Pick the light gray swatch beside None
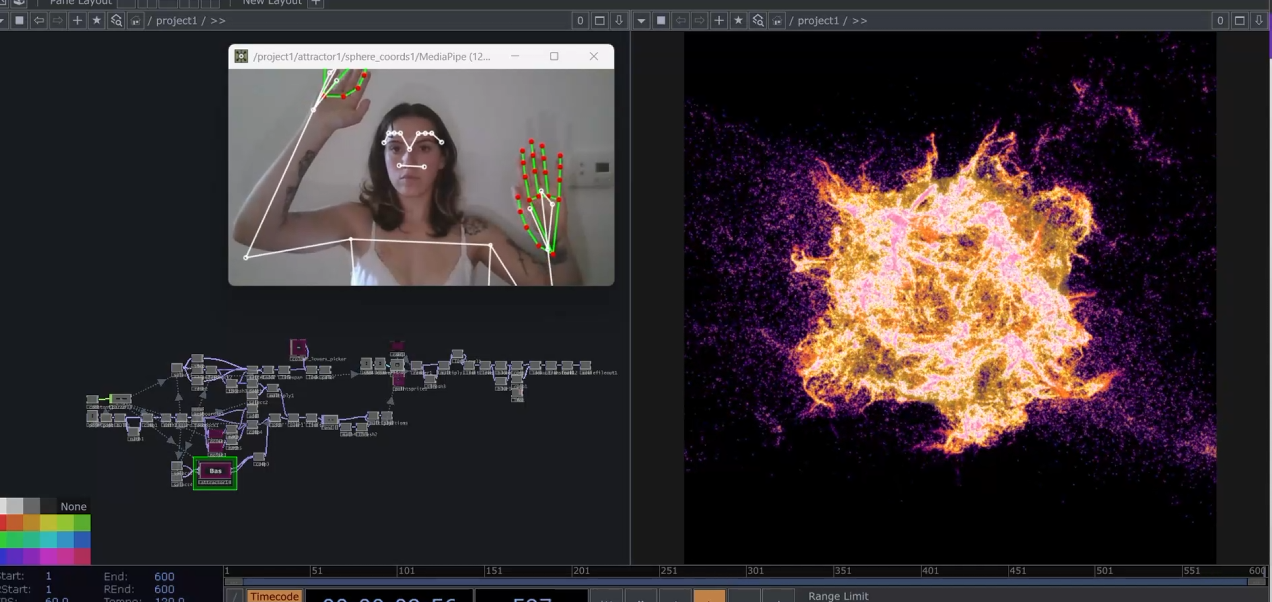Image resolution: width=1272 pixels, height=602 pixels. tap(14, 506)
